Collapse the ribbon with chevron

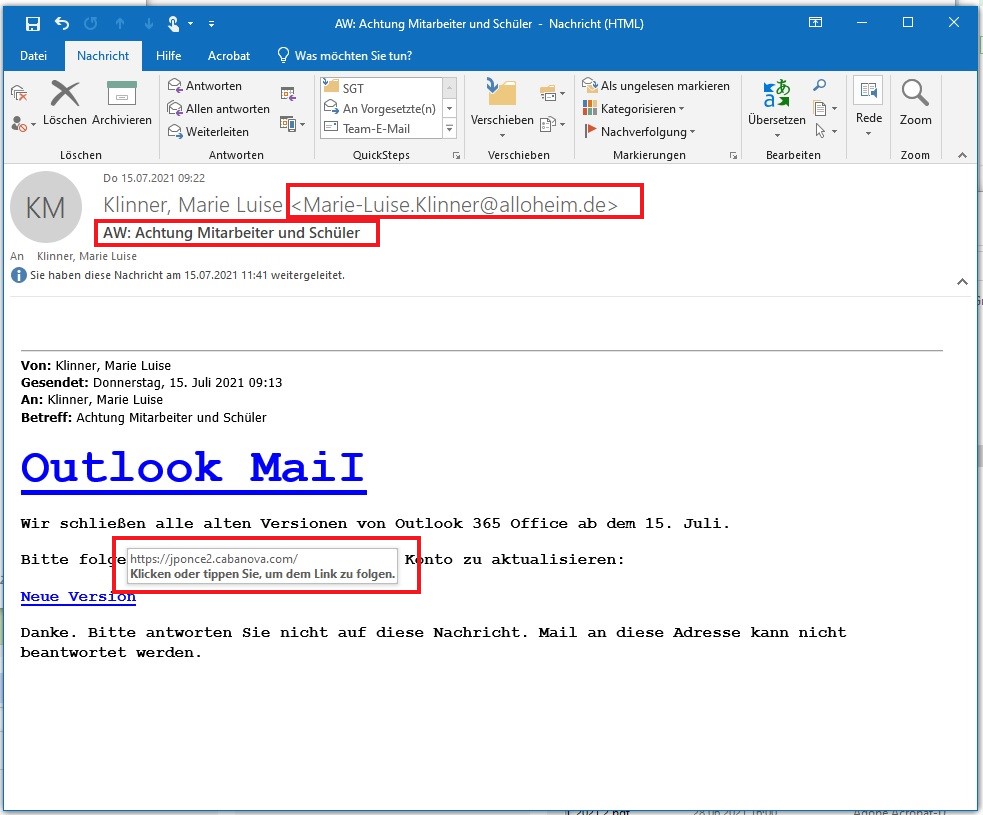pyautogui.click(x=962, y=155)
